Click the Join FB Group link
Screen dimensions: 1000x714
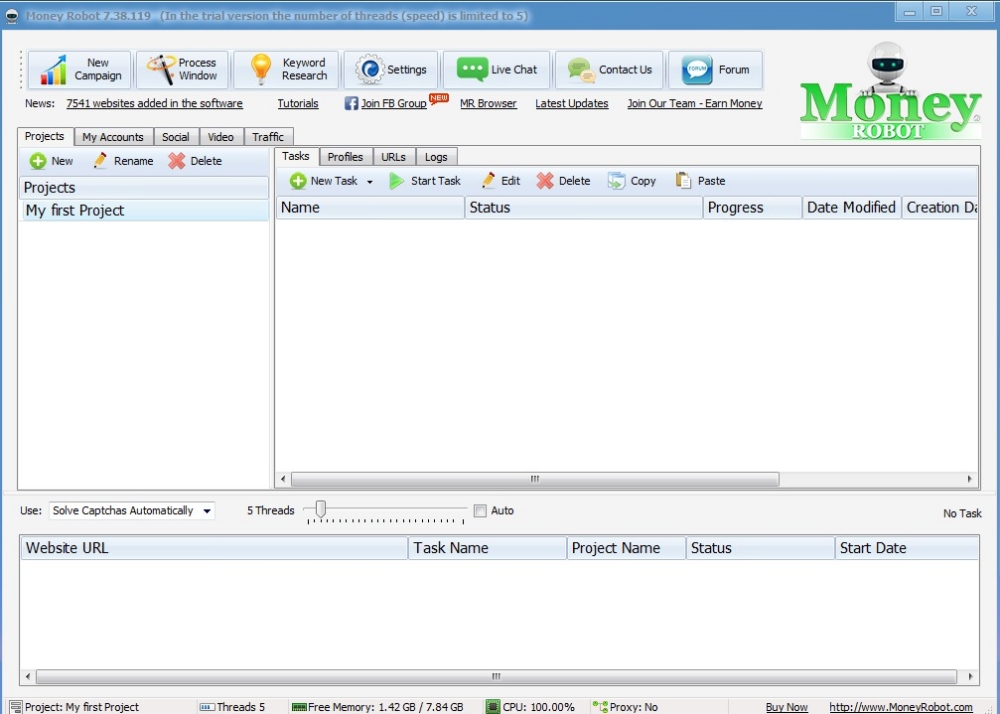(393, 103)
